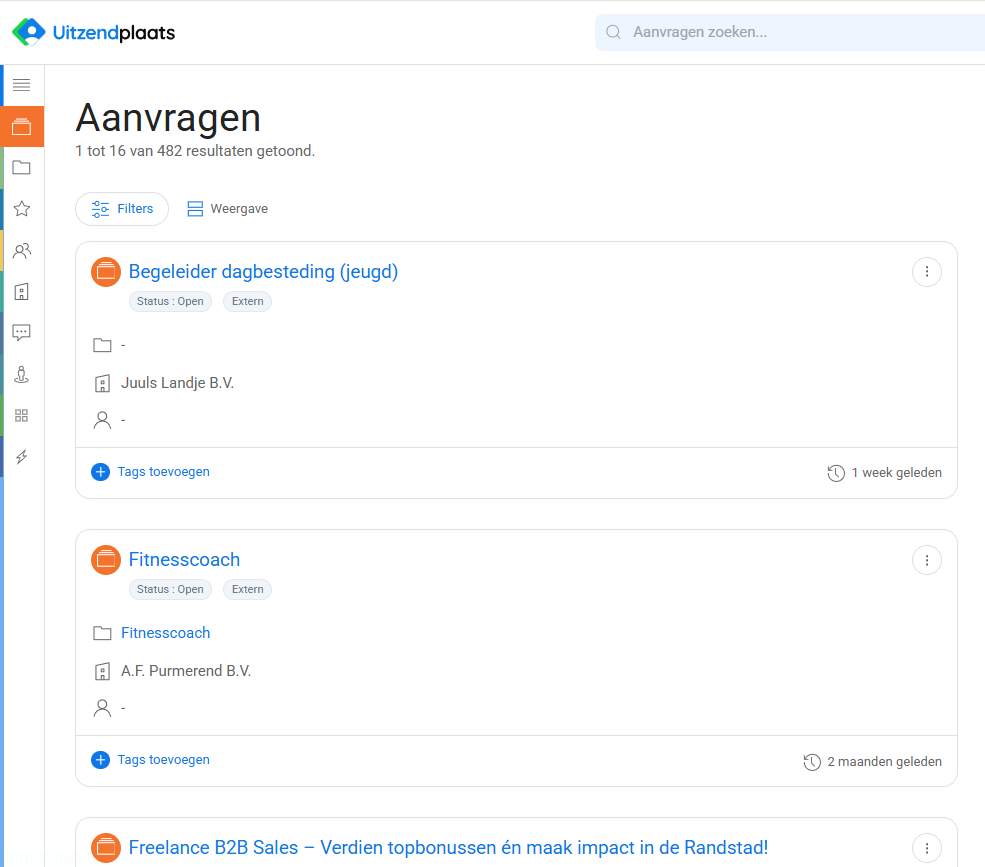Select the orange Aanvragen sidebar icon
This screenshot has height=867, width=985.
[21, 127]
